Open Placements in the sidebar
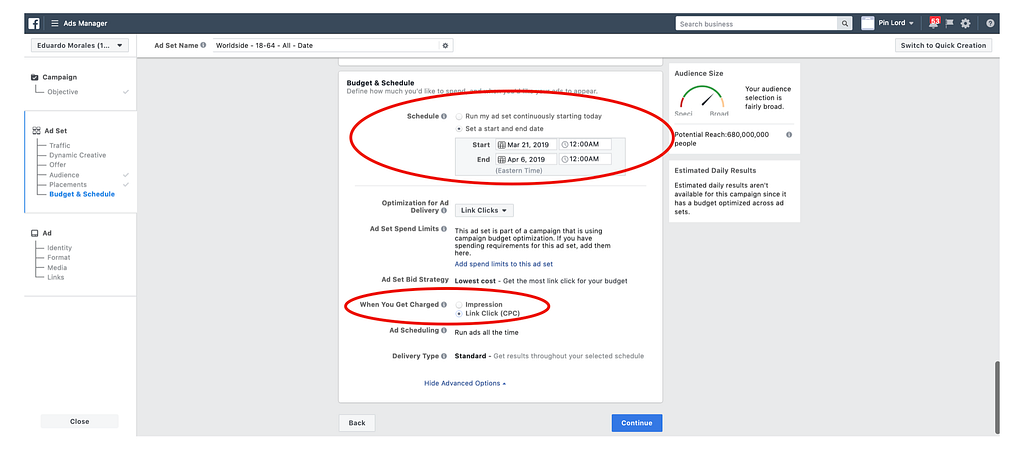The width and height of the screenshot is (1024, 456). (x=68, y=185)
